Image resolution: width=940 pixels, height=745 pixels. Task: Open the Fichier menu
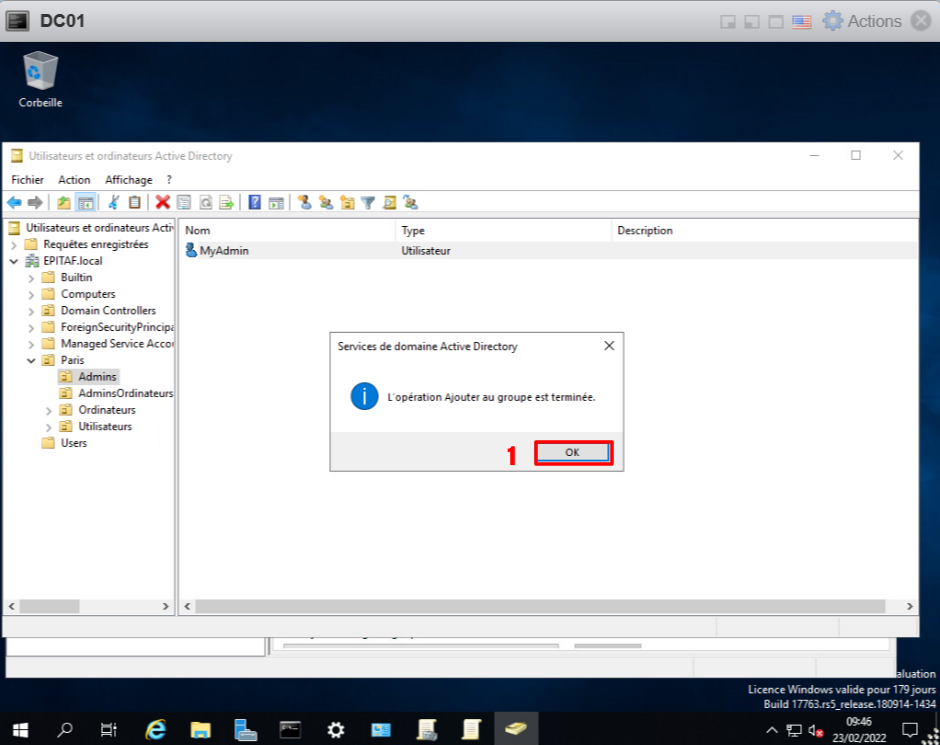[x=27, y=180]
